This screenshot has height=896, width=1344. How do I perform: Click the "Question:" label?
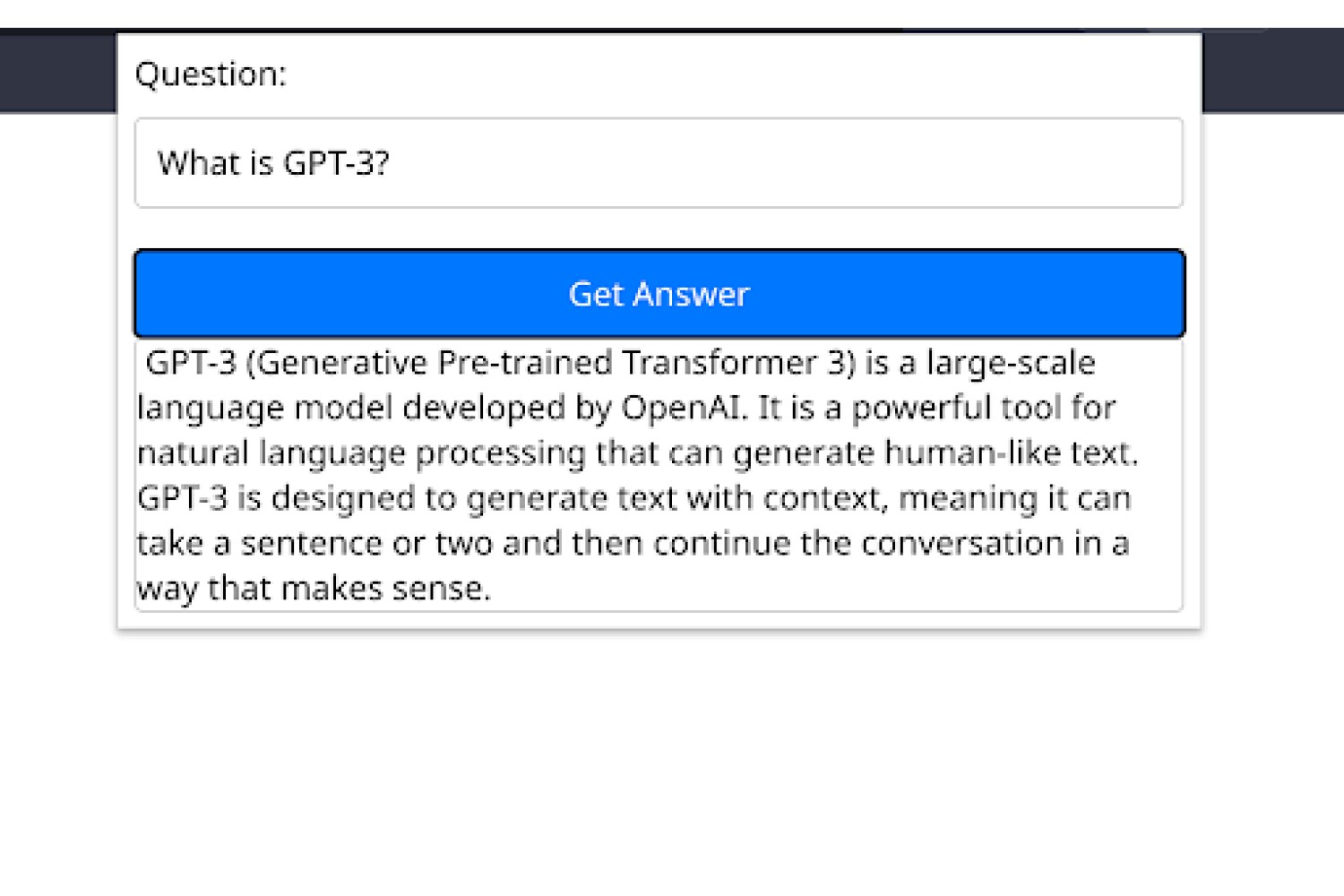click(211, 73)
